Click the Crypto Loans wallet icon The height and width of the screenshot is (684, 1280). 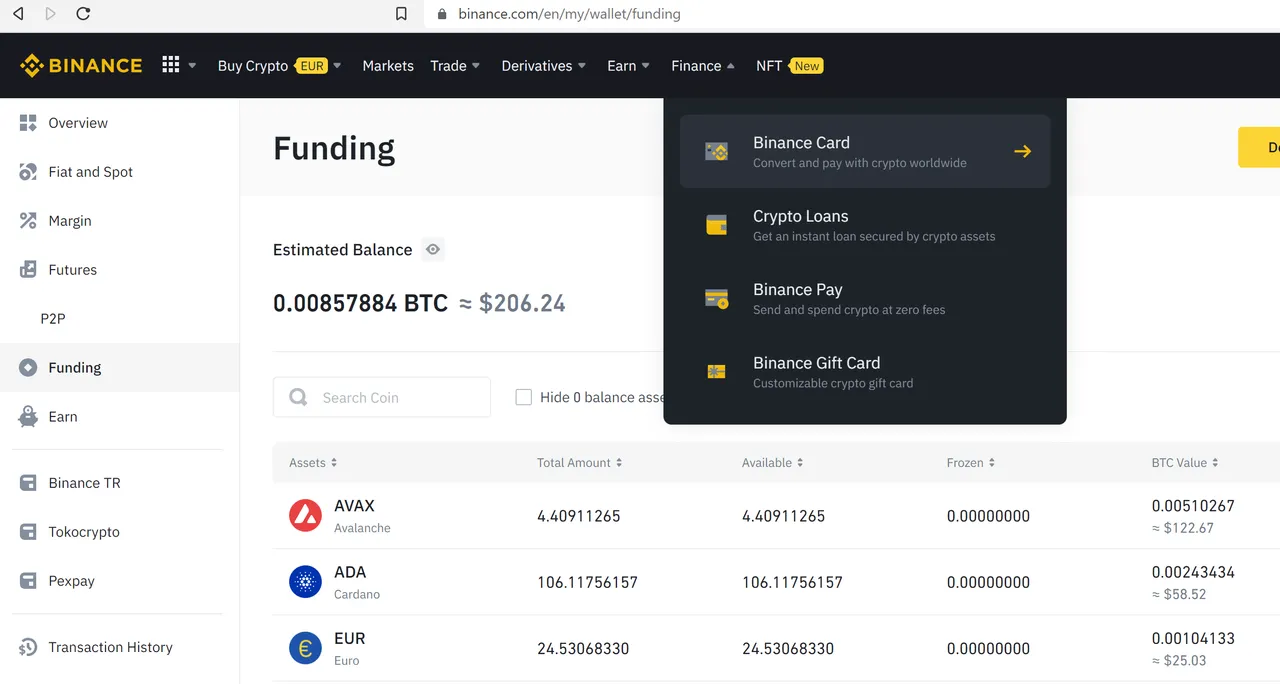point(716,225)
